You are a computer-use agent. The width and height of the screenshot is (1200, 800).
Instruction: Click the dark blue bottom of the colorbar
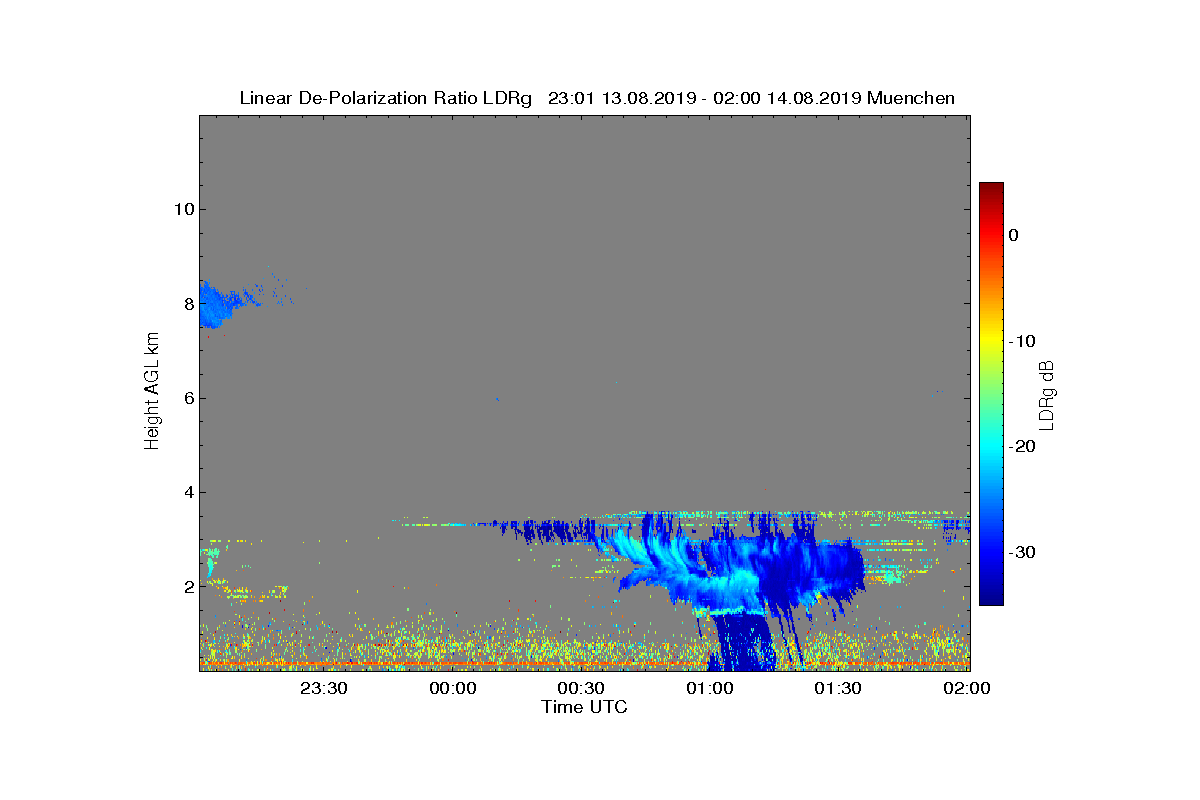(x=991, y=595)
